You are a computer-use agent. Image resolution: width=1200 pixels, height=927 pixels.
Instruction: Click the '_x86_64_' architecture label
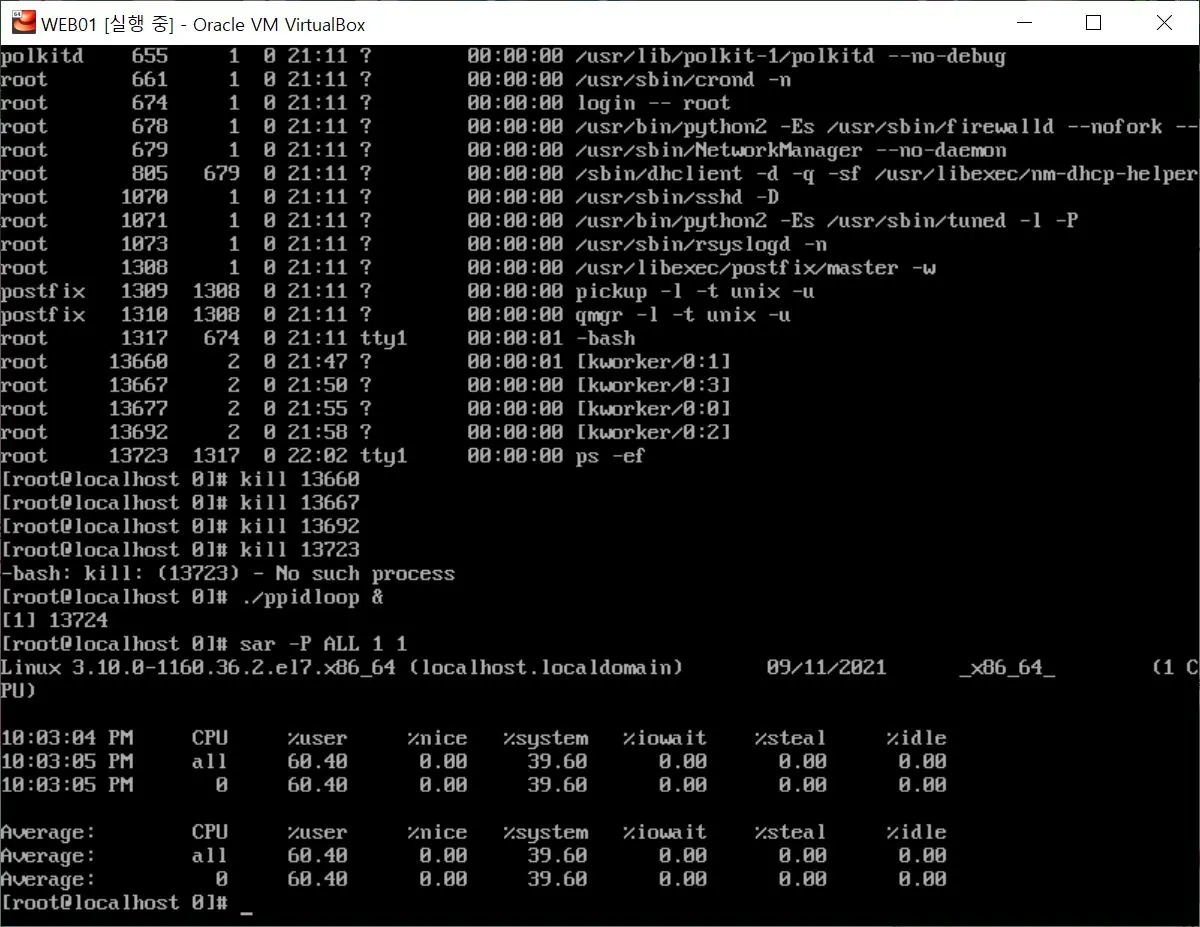[x=1006, y=668]
